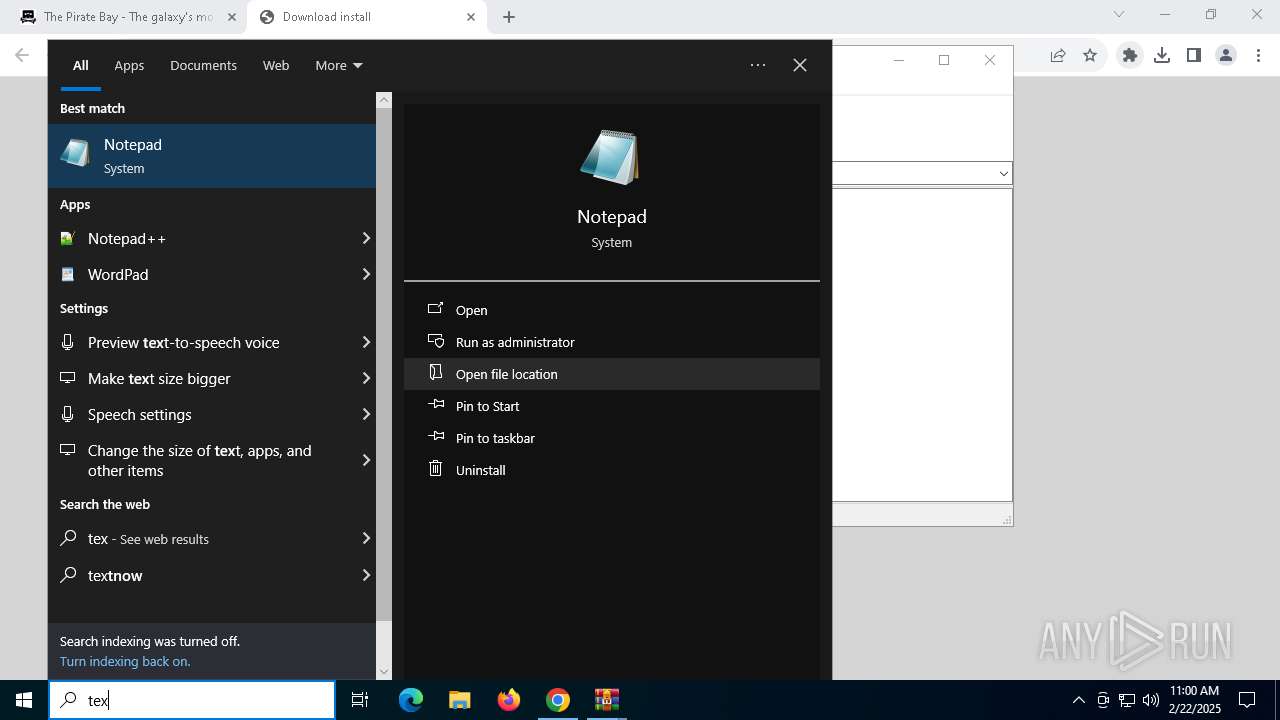Viewport: 1280px width, 720px height.
Task: Open the notifications action center
Action: [1247, 700]
